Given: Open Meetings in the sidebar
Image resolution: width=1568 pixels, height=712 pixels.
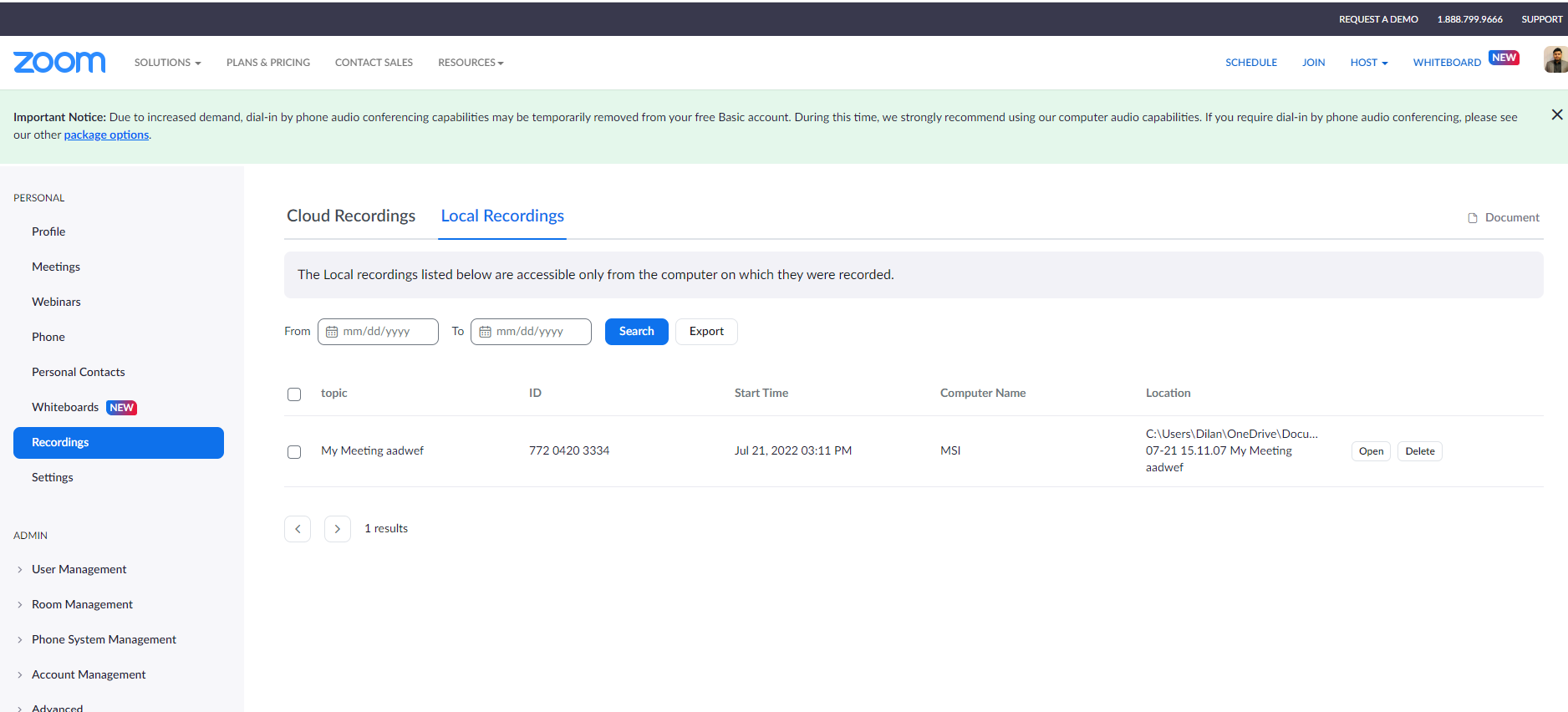Looking at the screenshot, I should coord(56,267).
